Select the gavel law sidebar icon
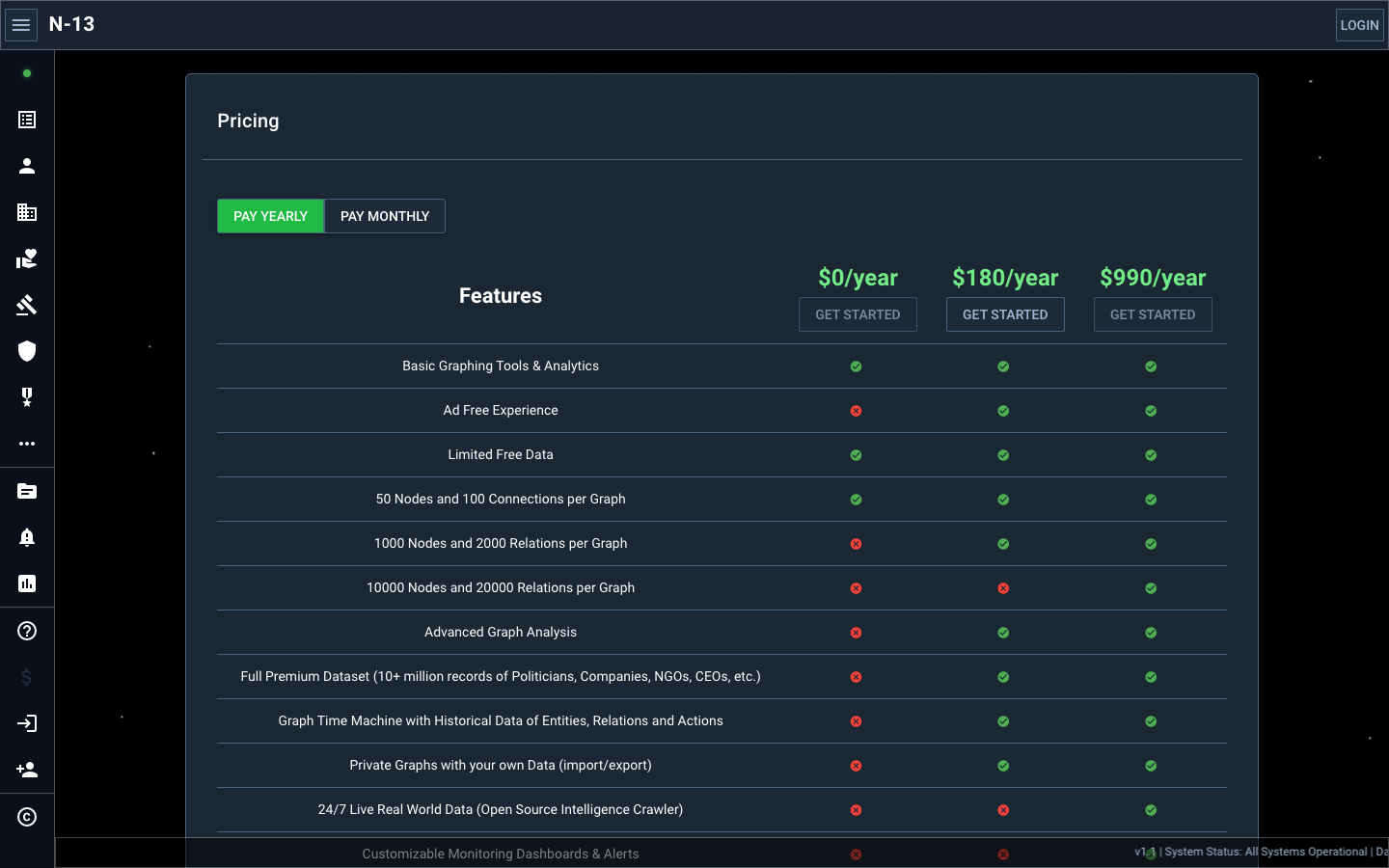 pos(27,305)
